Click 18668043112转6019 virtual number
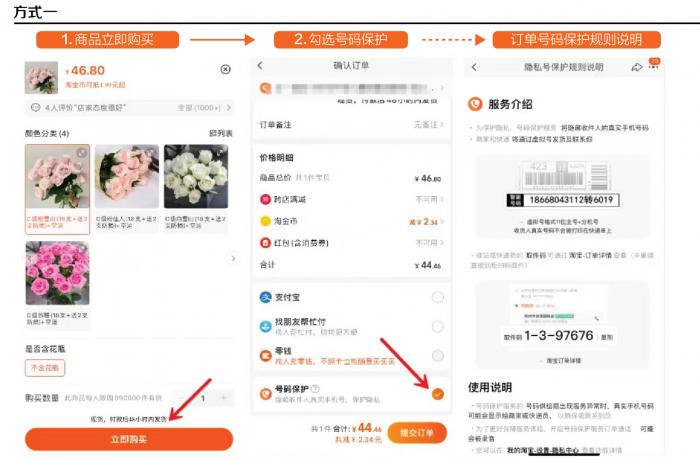Viewport: 700px width, 460px height. tap(571, 200)
